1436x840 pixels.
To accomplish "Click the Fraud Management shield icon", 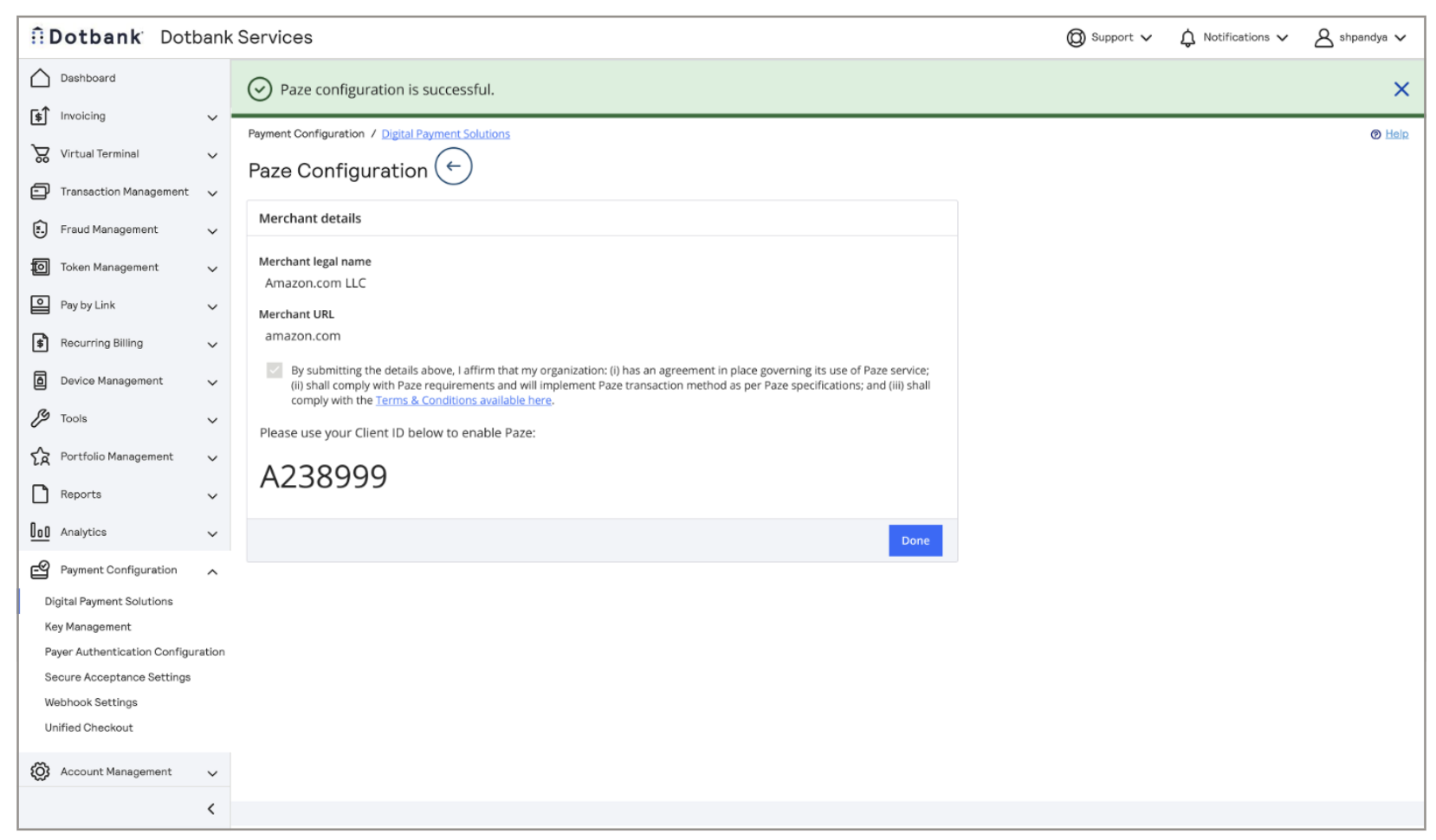I will point(40,229).
